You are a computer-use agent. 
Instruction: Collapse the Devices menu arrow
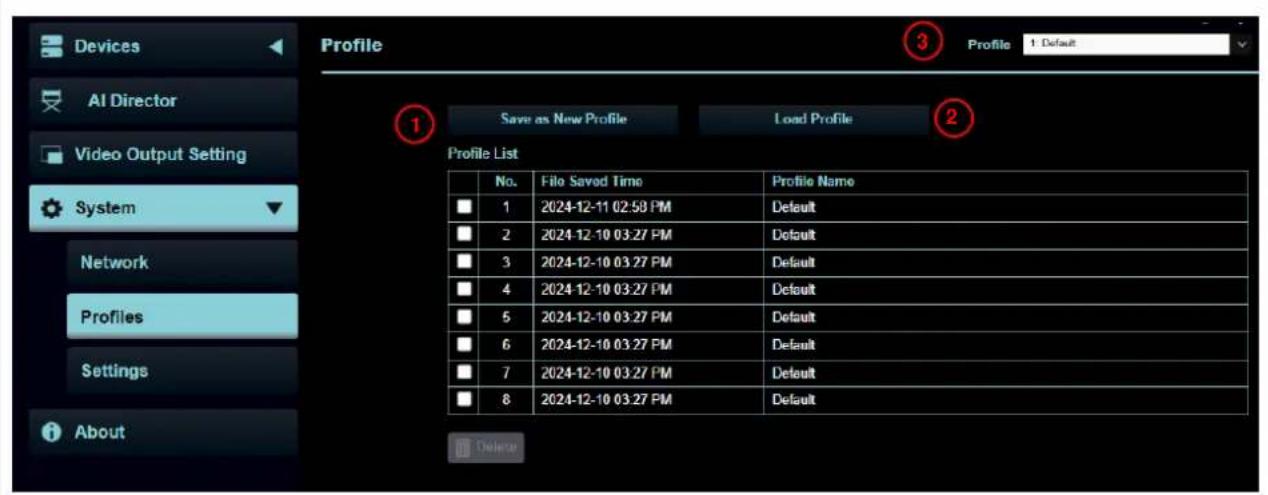click(277, 47)
